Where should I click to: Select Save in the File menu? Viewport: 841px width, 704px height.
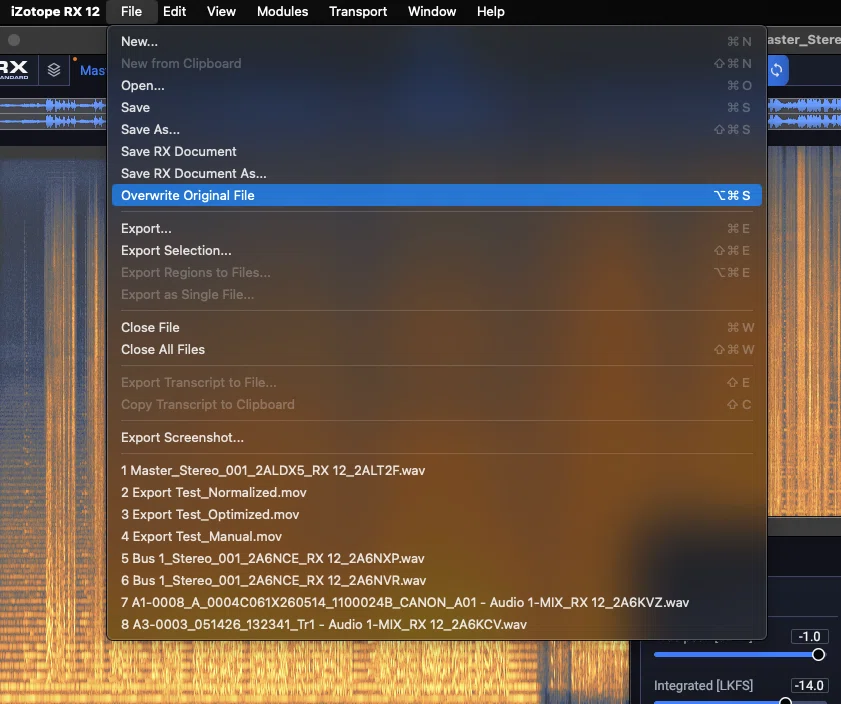(437, 107)
